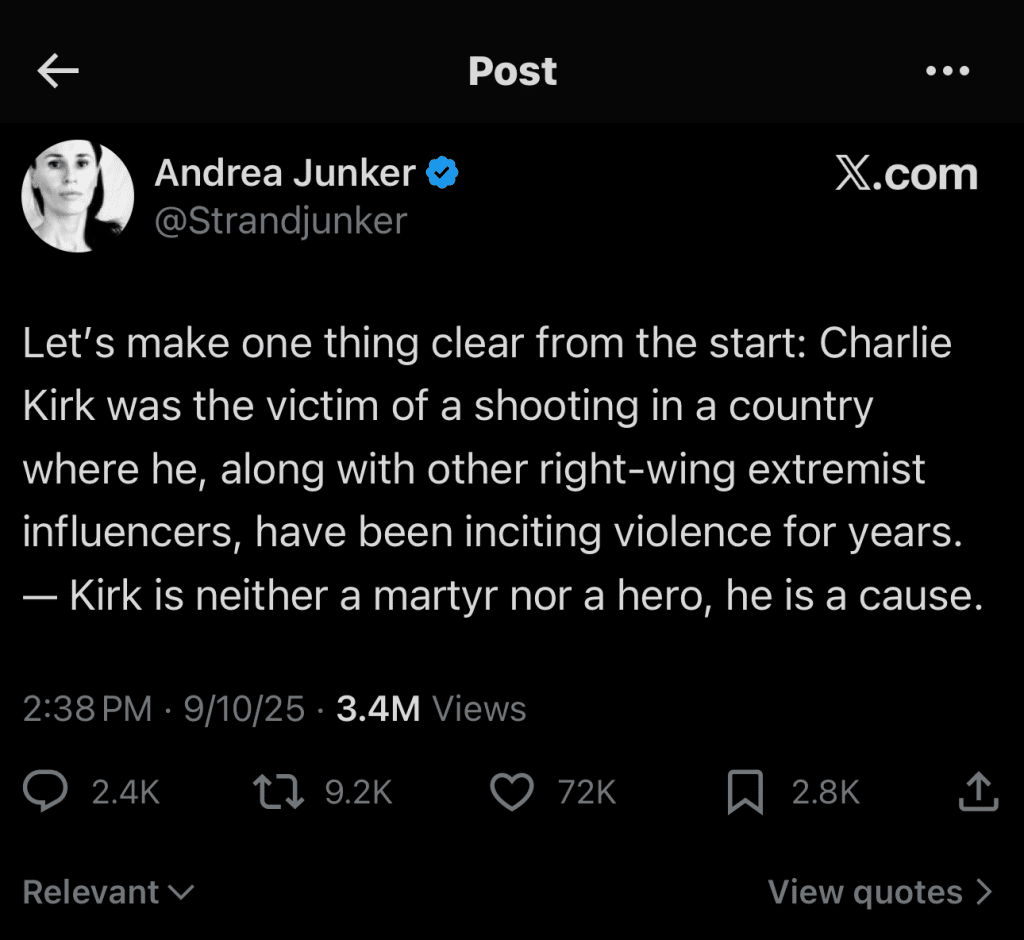
Task: Tap the Andrea Junker display name
Action: coord(285,174)
